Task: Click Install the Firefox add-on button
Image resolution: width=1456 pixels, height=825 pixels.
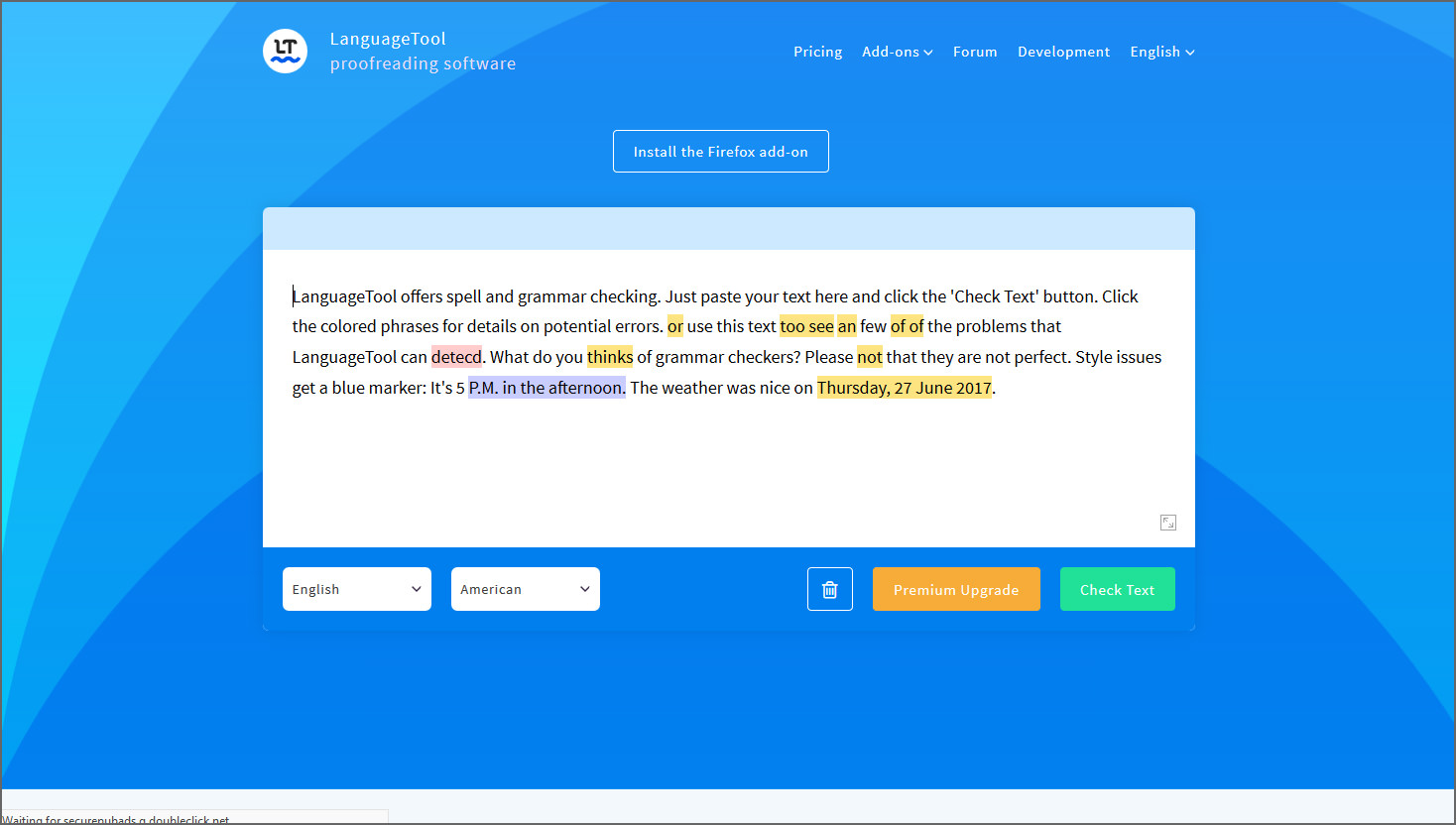Action: (721, 152)
